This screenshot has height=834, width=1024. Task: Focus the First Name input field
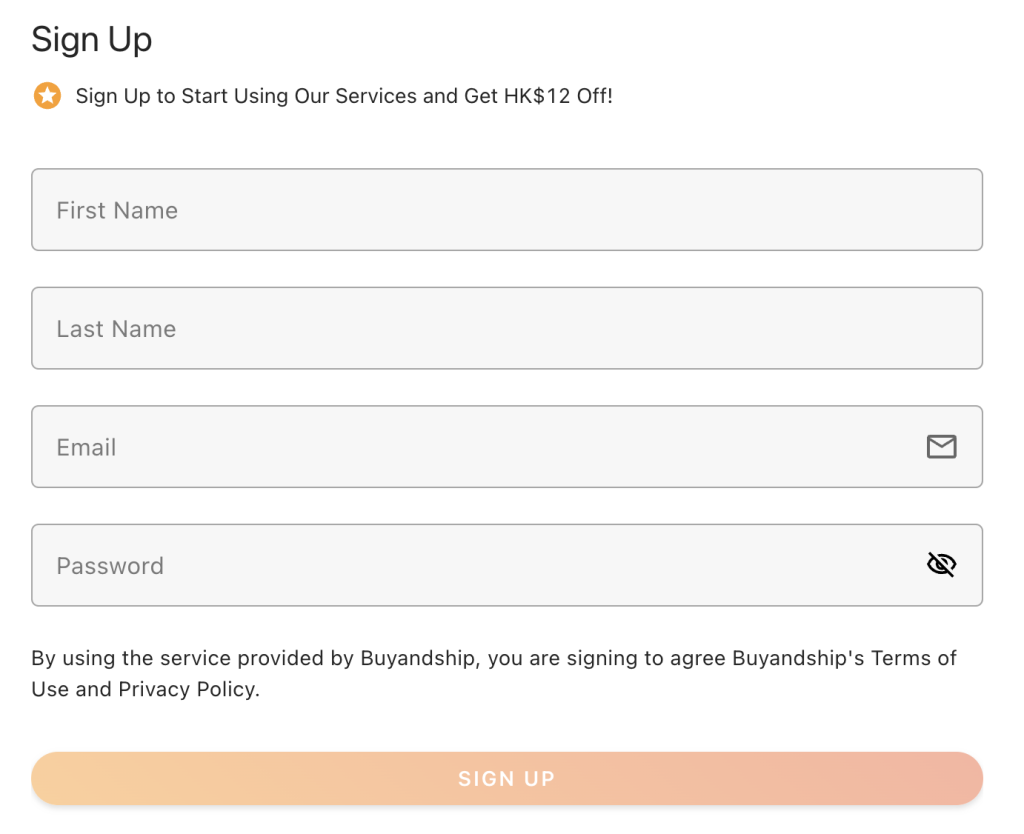tap(507, 210)
